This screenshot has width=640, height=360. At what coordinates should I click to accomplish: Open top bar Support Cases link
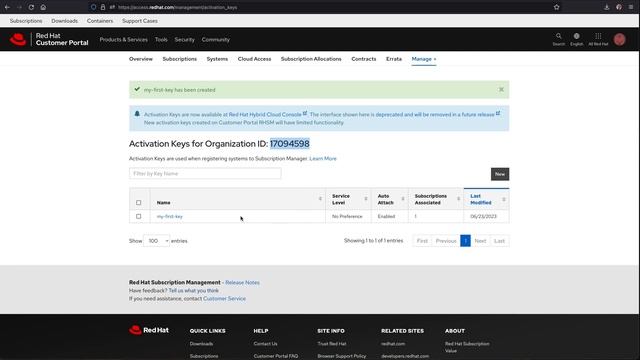coord(140,21)
